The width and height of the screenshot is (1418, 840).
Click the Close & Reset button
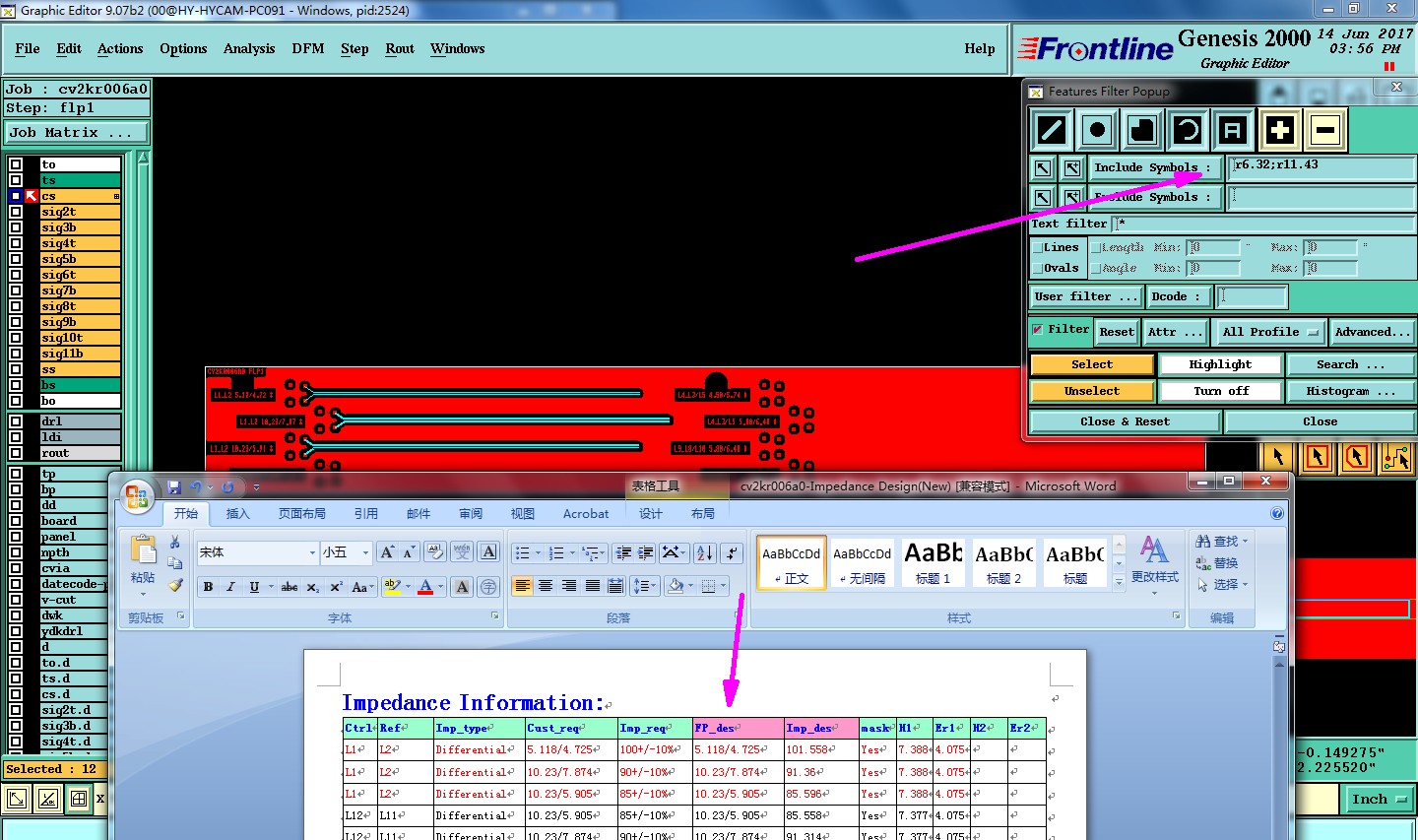(1126, 421)
